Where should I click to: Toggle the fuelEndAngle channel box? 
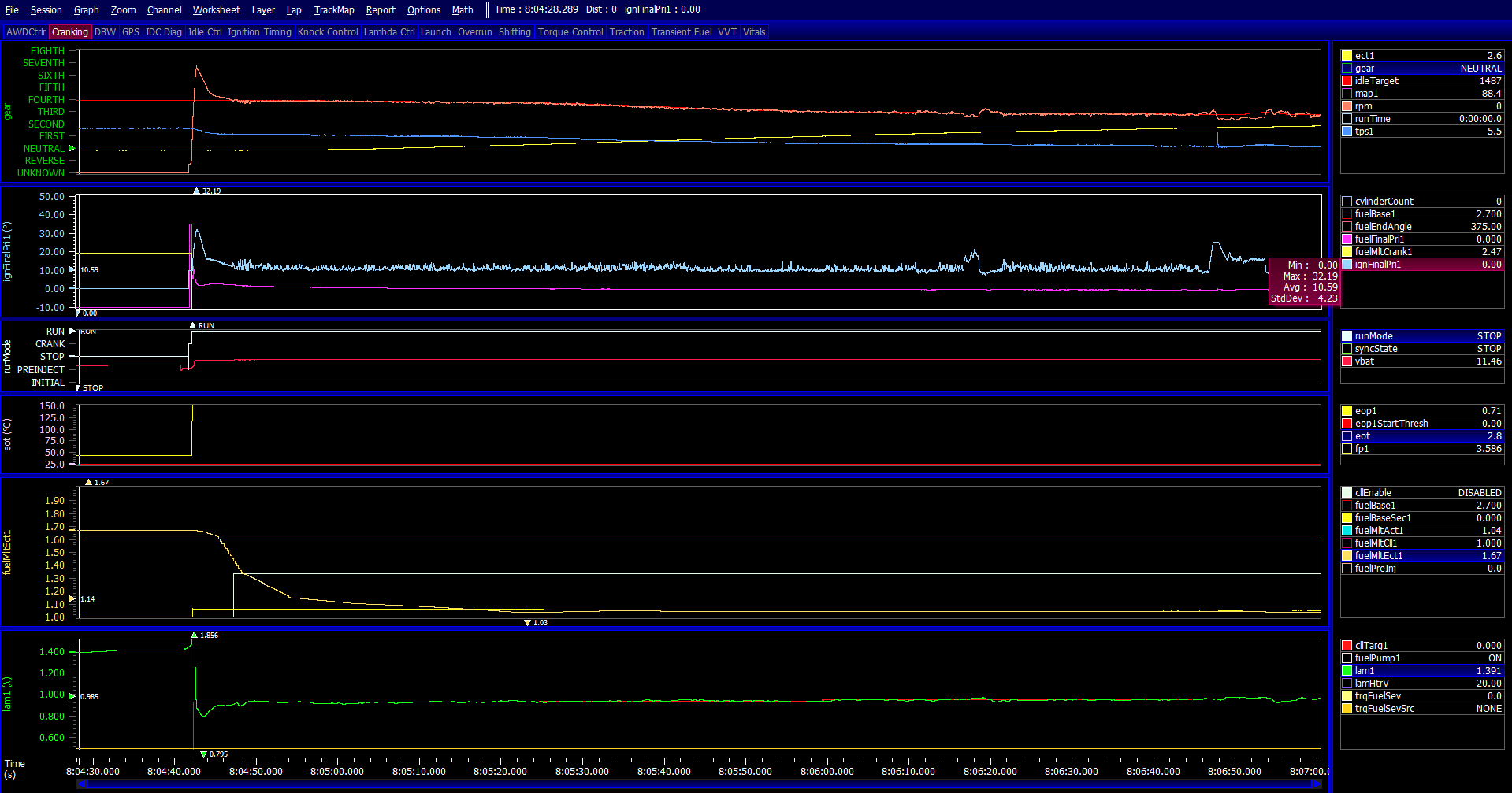click(x=1347, y=227)
